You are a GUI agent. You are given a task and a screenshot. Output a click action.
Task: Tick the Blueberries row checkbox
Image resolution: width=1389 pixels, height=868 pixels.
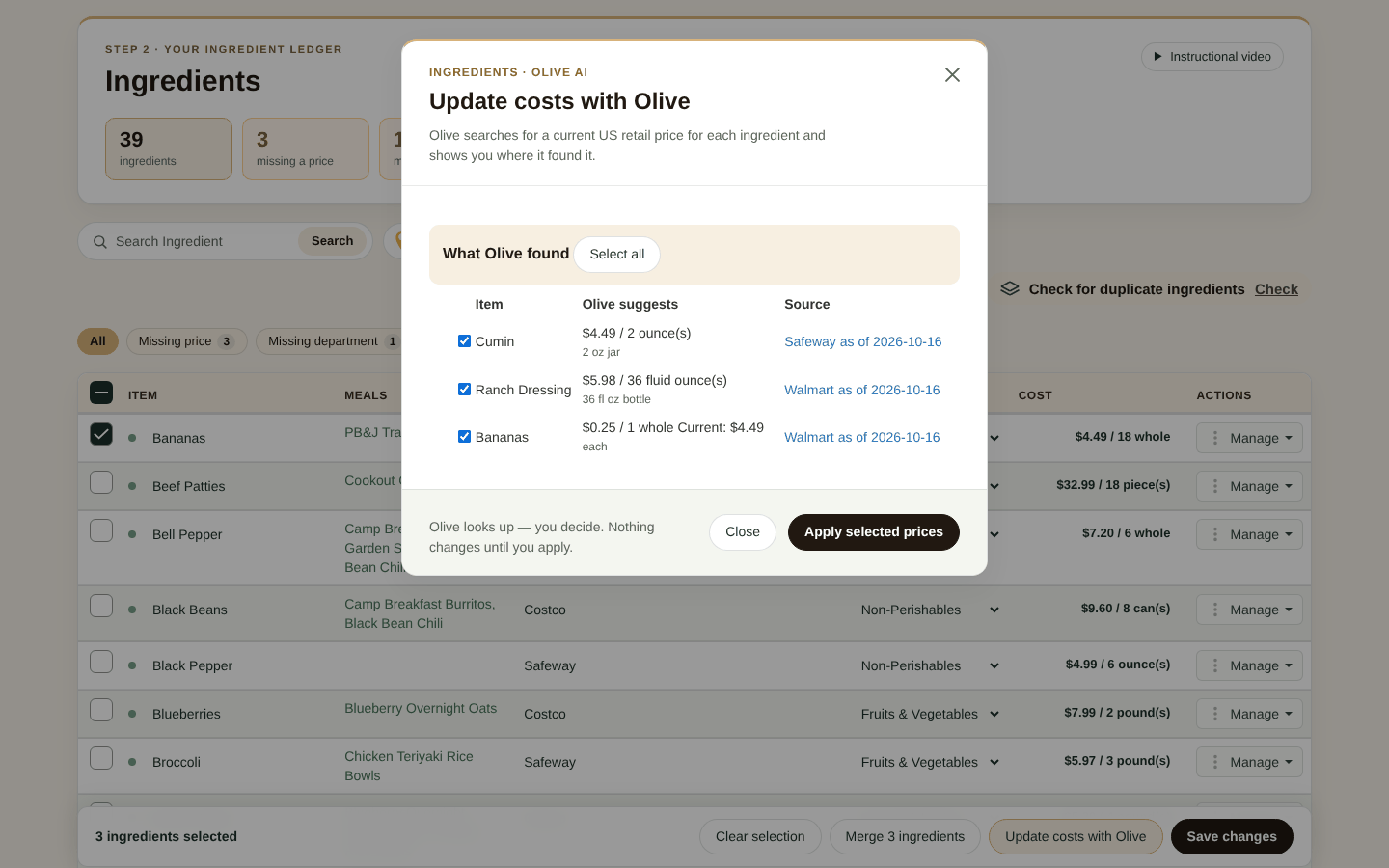[x=101, y=710]
